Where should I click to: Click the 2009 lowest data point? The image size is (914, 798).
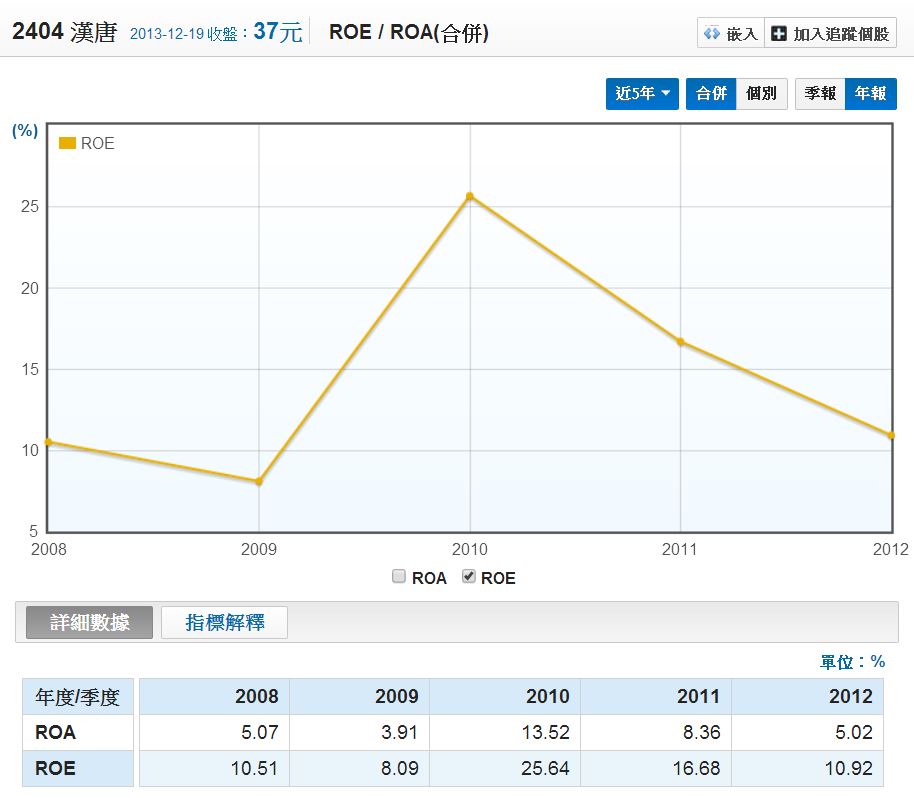[259, 481]
